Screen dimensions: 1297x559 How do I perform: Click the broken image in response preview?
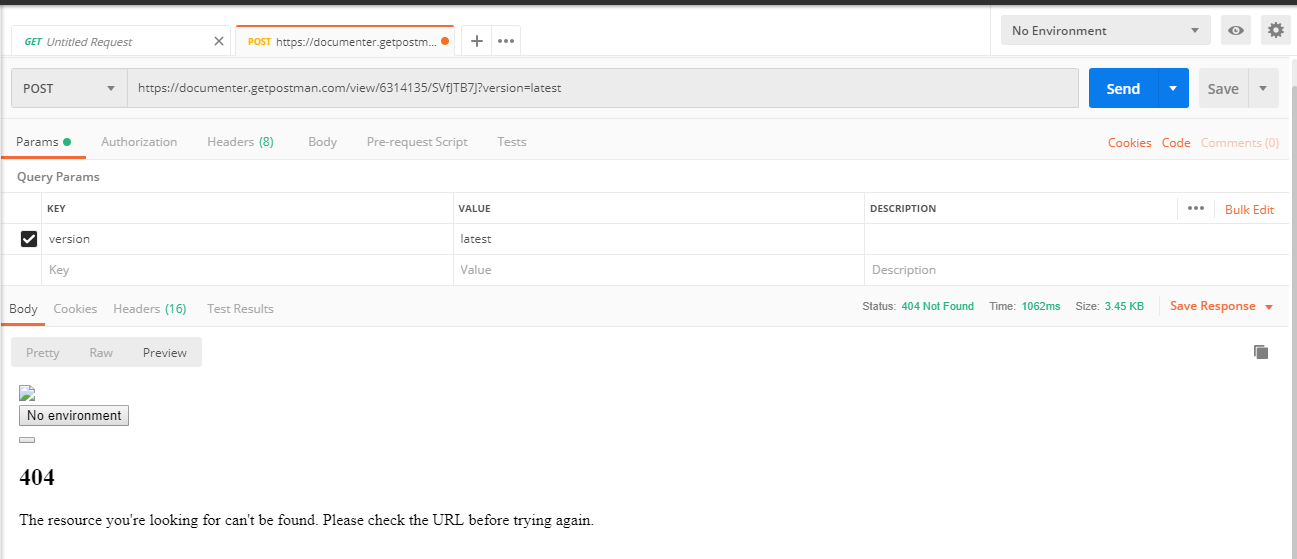[x=27, y=394]
